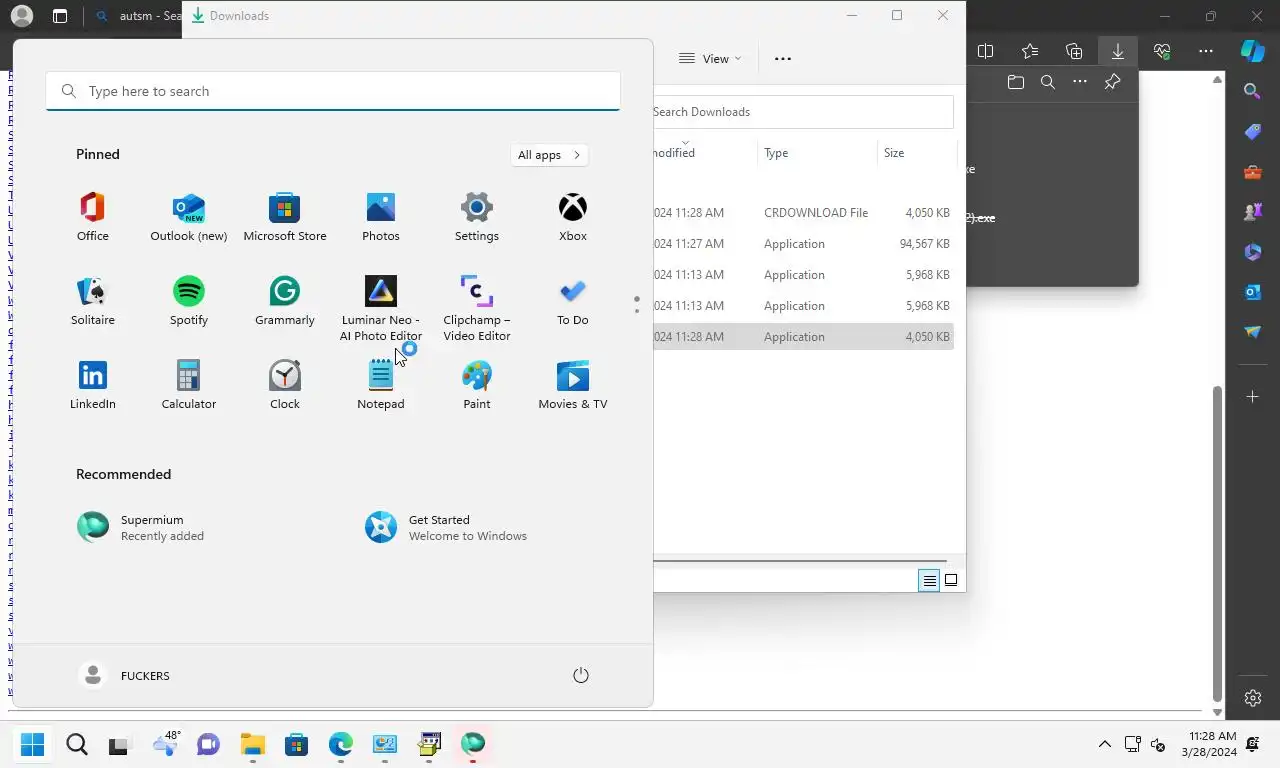Open Tools briefcase in Edge sidebar
The height and width of the screenshot is (768, 1280).
click(1252, 172)
